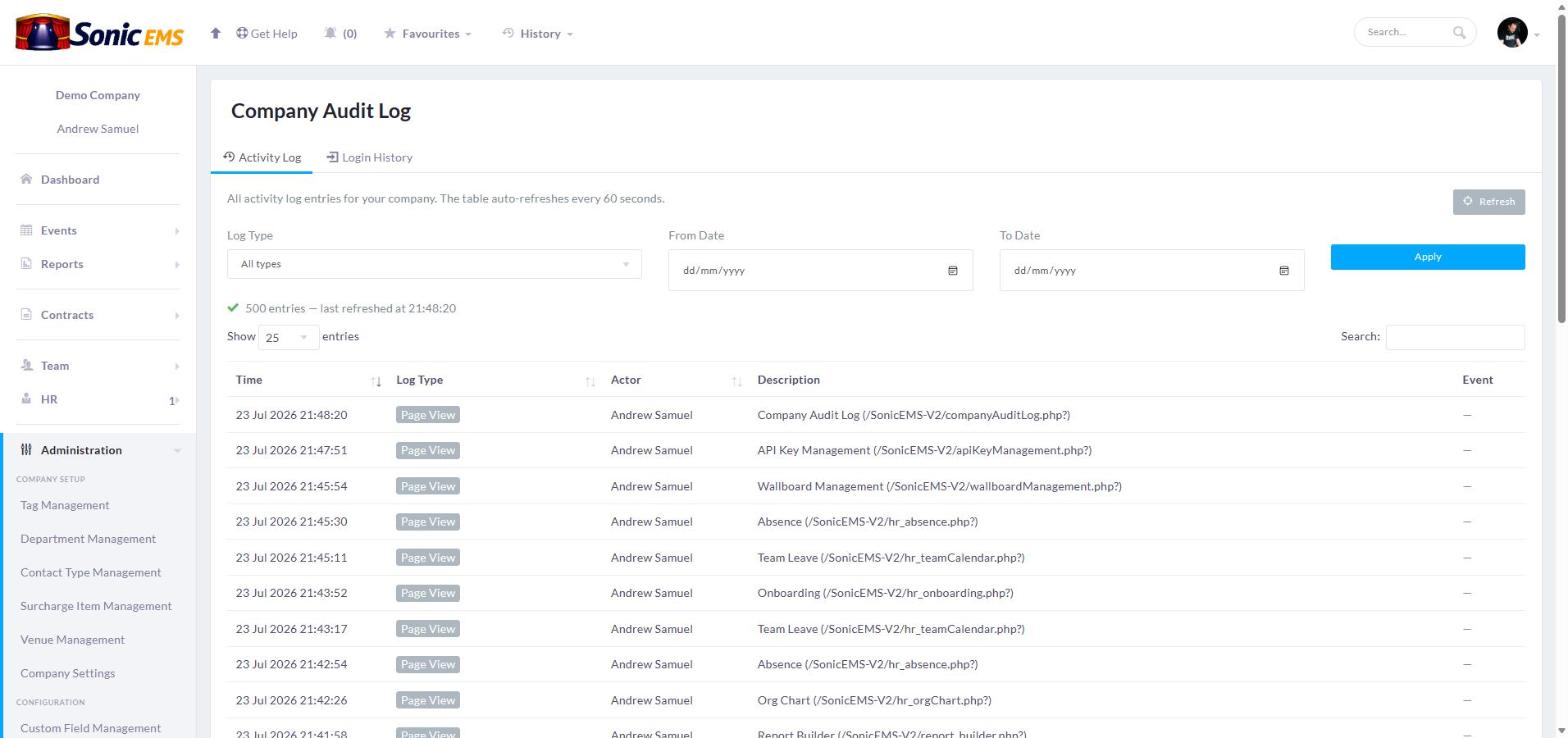Image resolution: width=1568 pixels, height=738 pixels.
Task: Click the Apply button
Action: tap(1427, 257)
